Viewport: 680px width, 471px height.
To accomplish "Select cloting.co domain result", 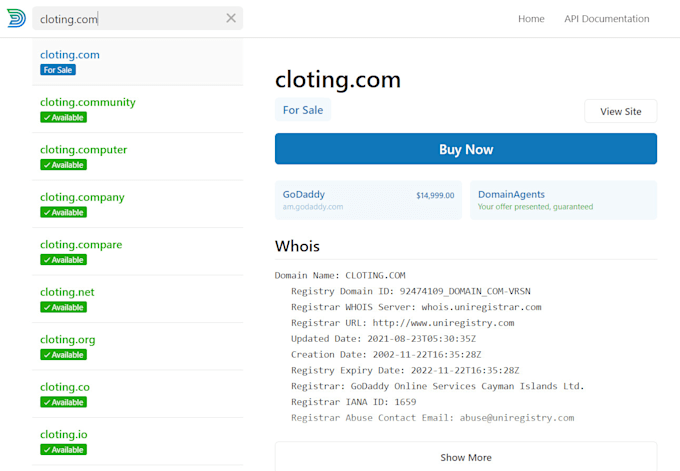I will (x=137, y=394).
